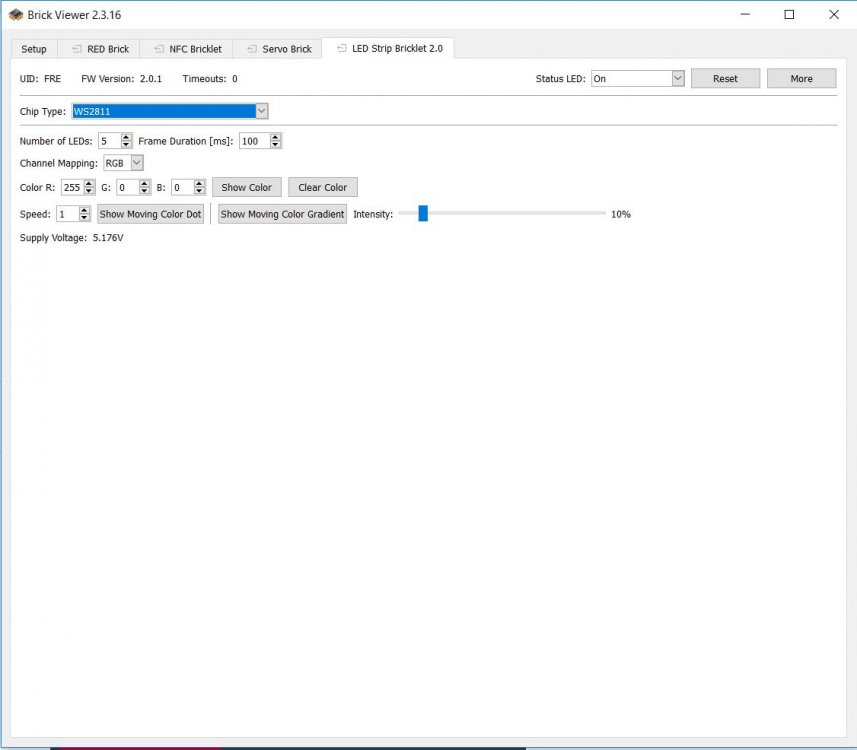This screenshot has height=750, width=857.
Task: Click the Color R input field
Action: (70, 187)
